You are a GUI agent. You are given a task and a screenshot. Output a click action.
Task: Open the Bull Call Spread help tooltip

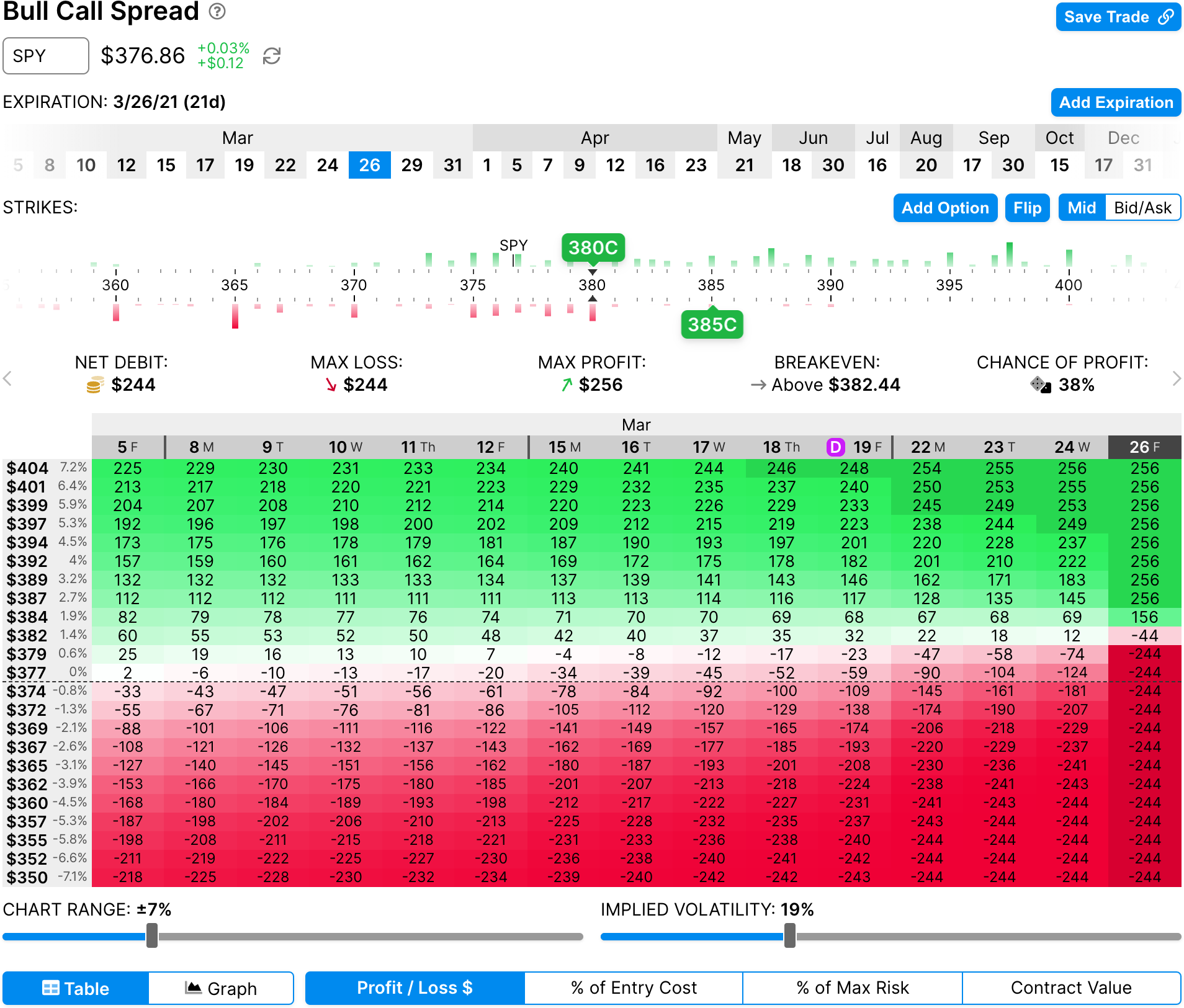point(218,12)
